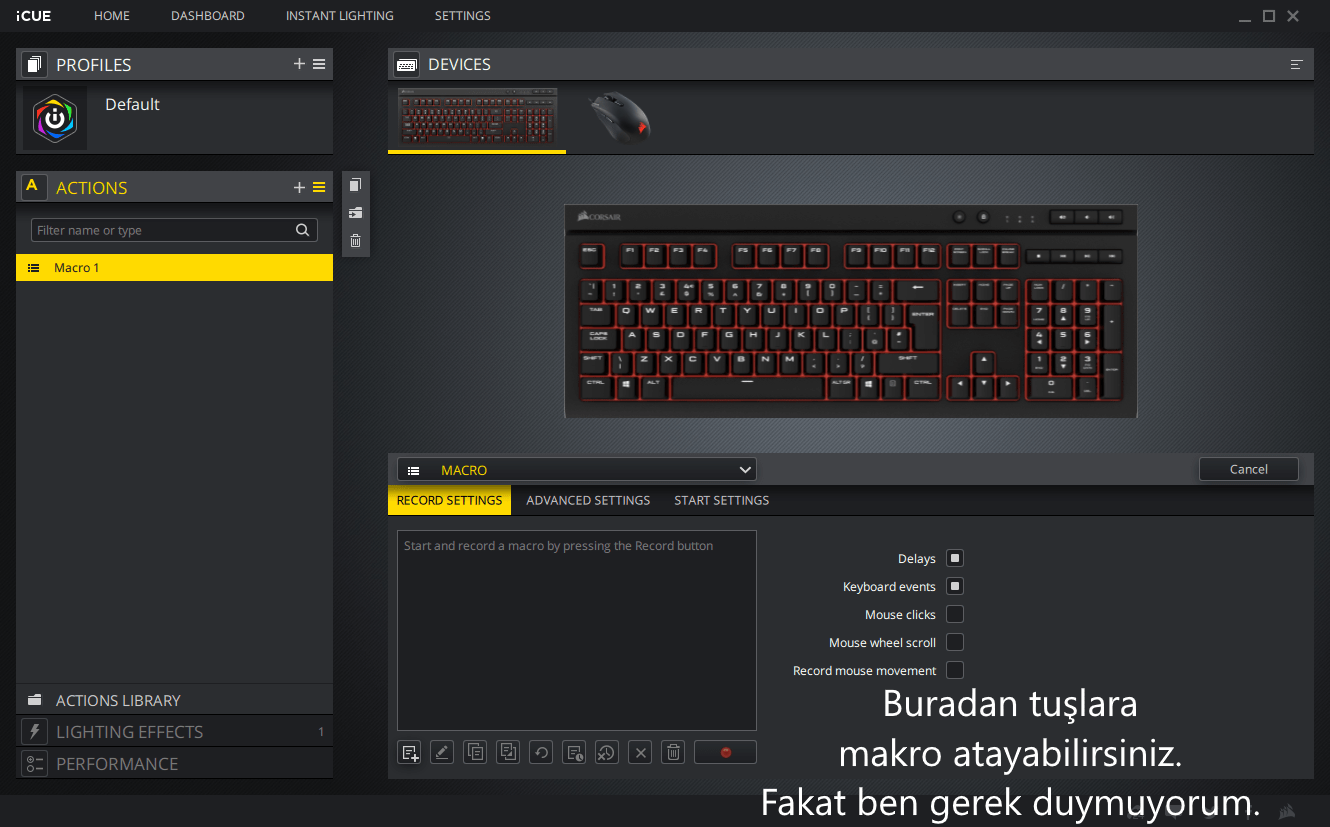
Task: Add a new profile with the plus icon
Action: [299, 64]
